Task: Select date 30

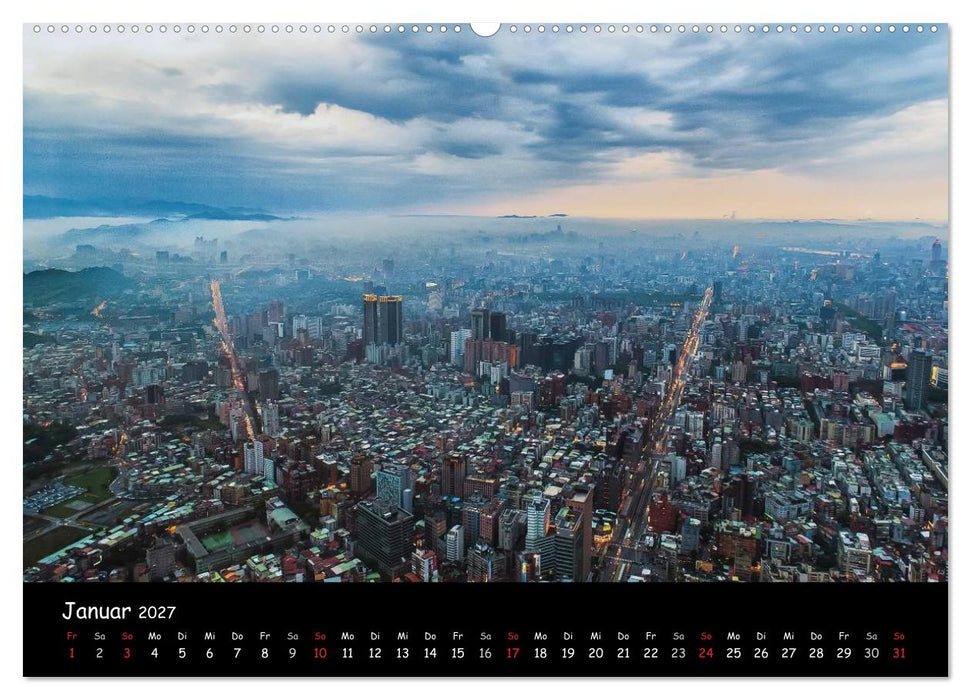Action: [871, 653]
